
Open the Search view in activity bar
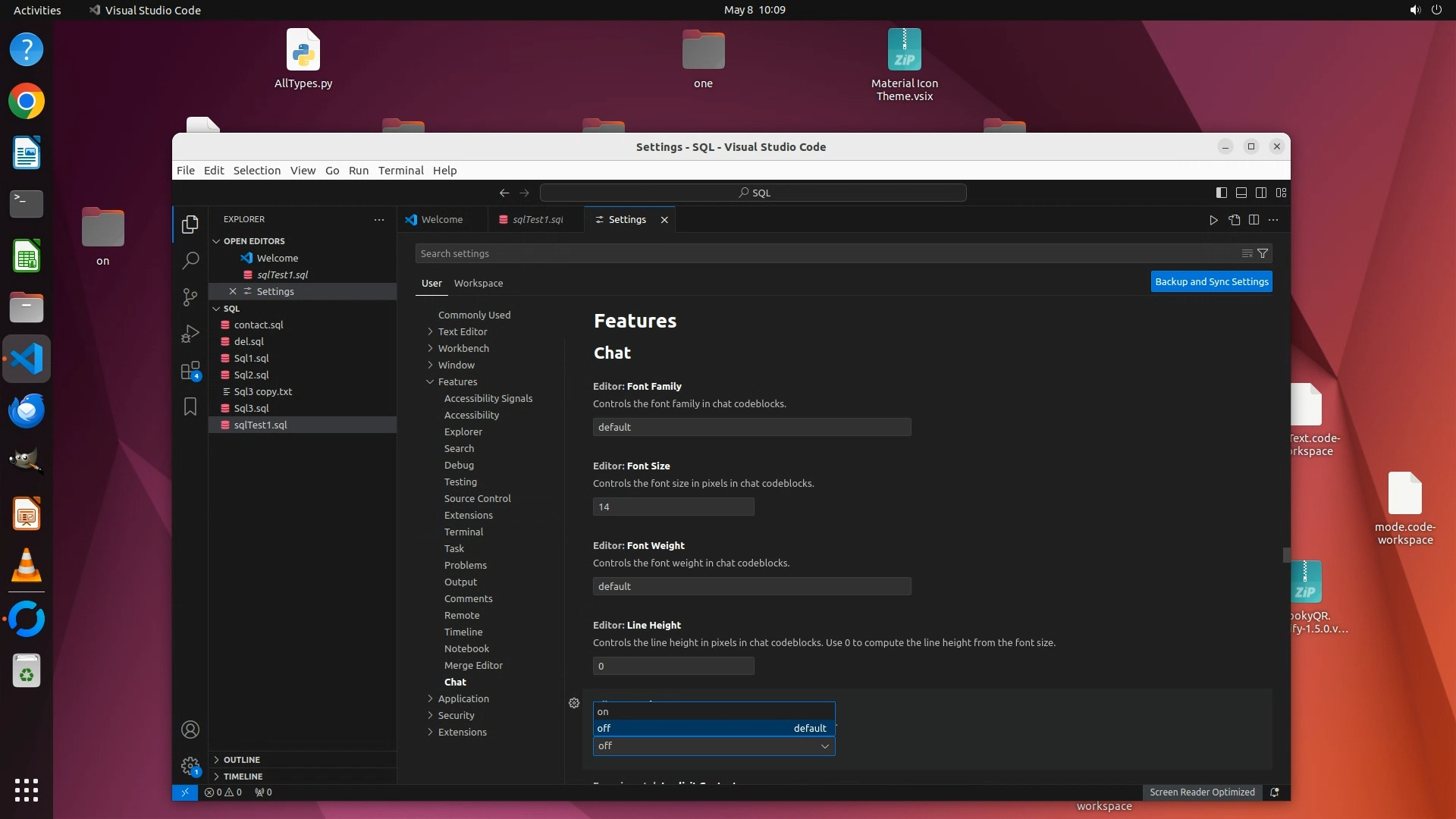pyautogui.click(x=190, y=261)
